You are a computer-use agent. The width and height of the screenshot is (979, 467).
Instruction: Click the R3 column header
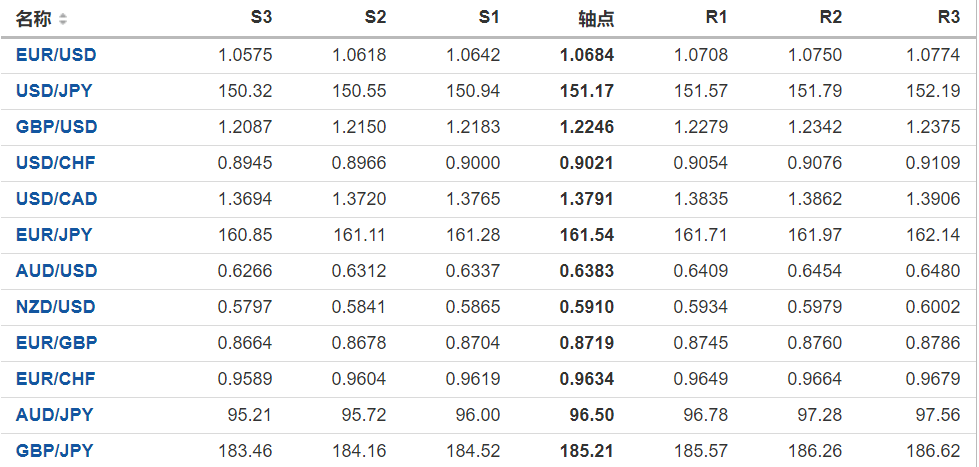point(949,18)
